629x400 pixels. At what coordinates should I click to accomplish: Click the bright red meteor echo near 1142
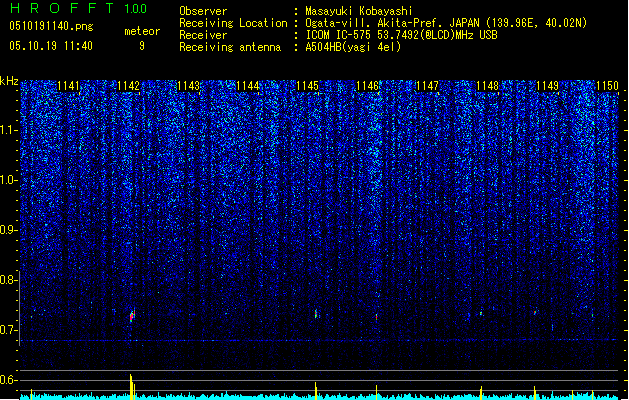pyautogui.click(x=132, y=316)
